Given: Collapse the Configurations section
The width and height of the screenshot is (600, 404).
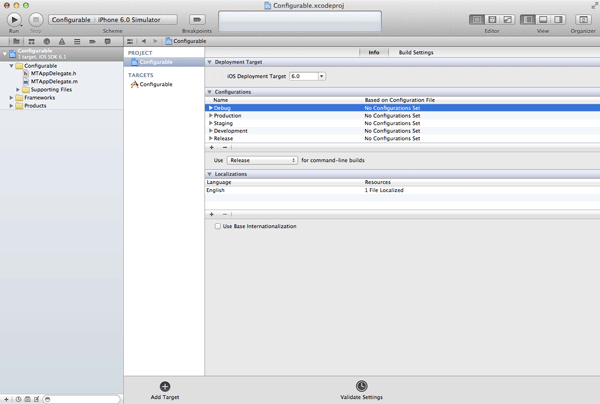Looking at the screenshot, I should 209,92.
